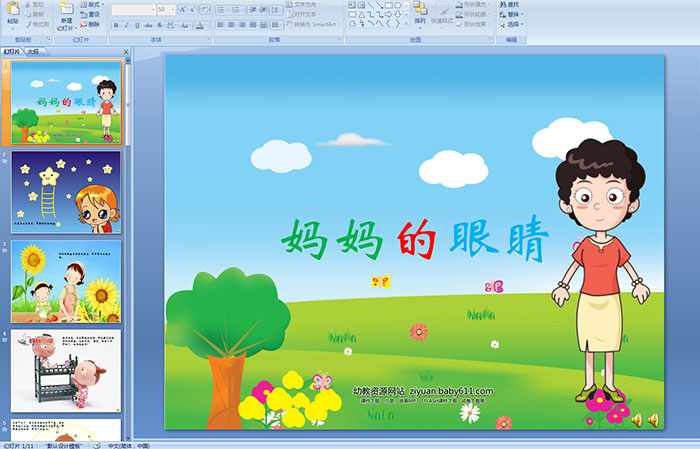Open shape outline 形状轮廓 options
The image size is (700, 449).
(x=473, y=14)
